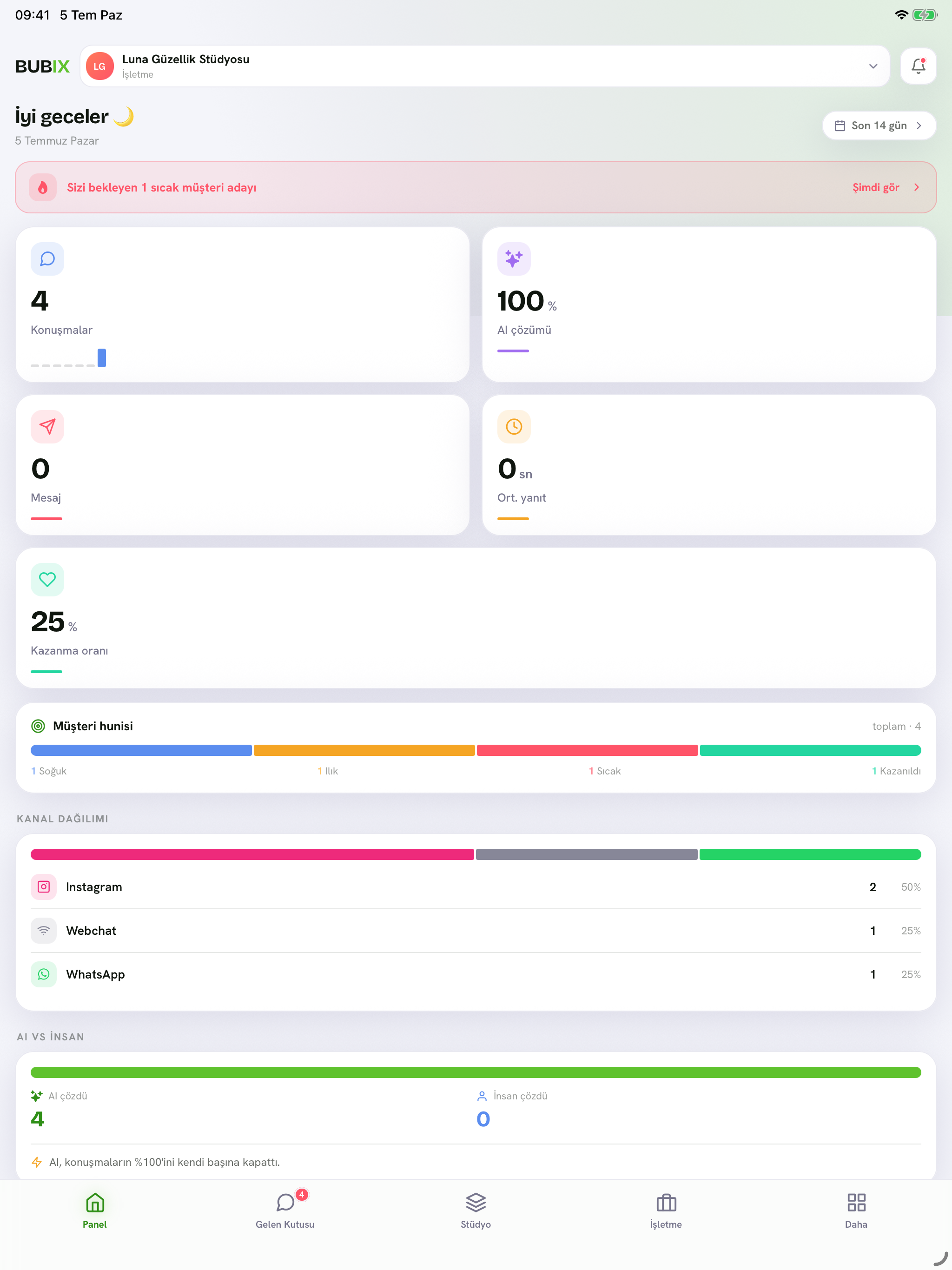Switch to the Stüdyo tab

[476, 1210]
